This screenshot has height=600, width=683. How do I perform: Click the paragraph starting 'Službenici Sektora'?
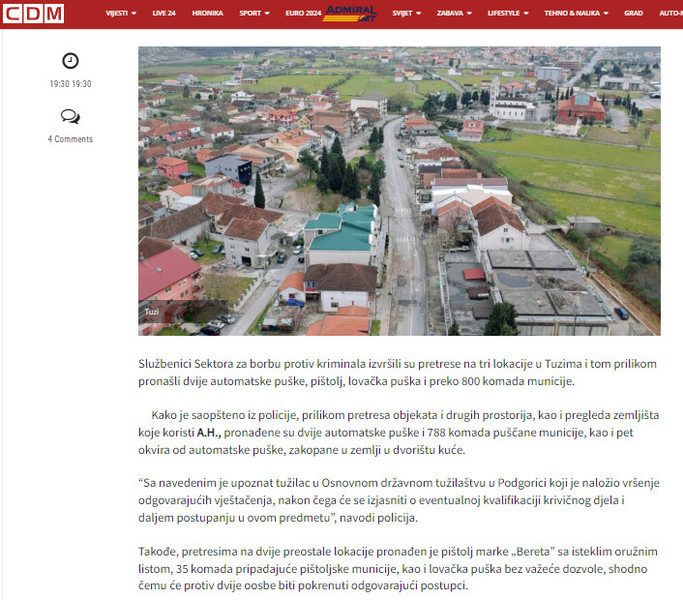point(398,373)
